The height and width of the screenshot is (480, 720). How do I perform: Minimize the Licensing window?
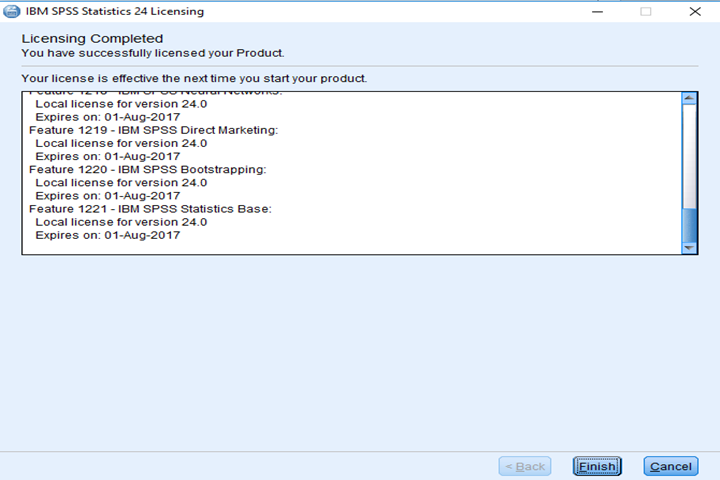point(597,11)
